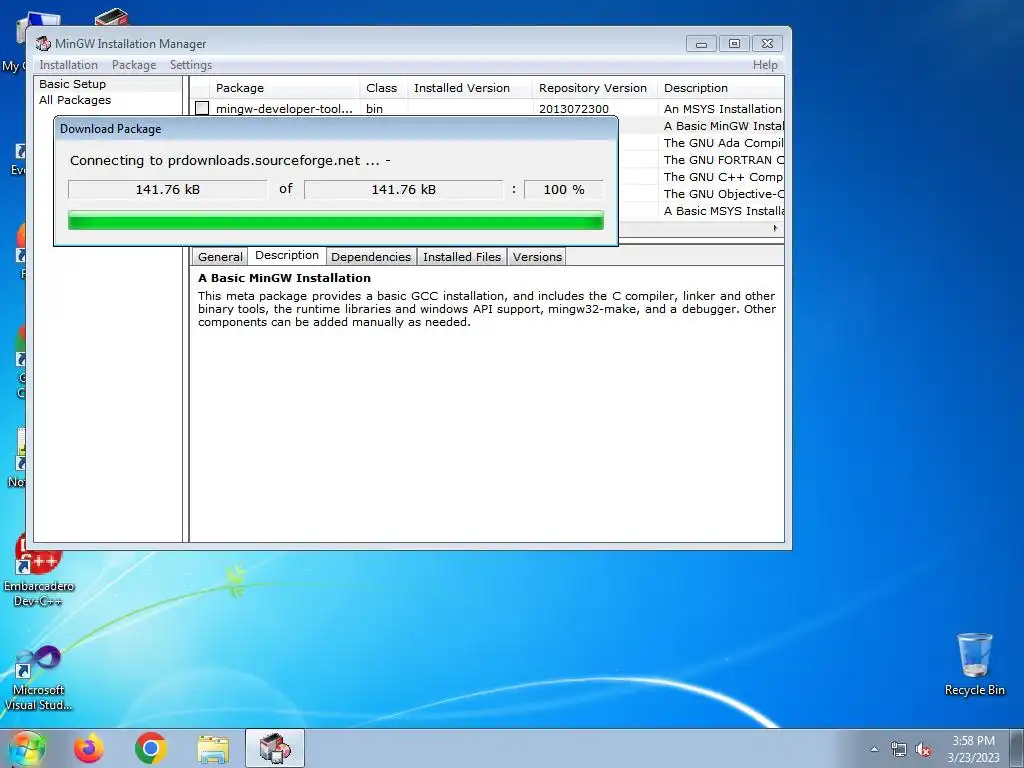
Task: Click the horizontal scrollbar right arrow
Action: click(775, 228)
